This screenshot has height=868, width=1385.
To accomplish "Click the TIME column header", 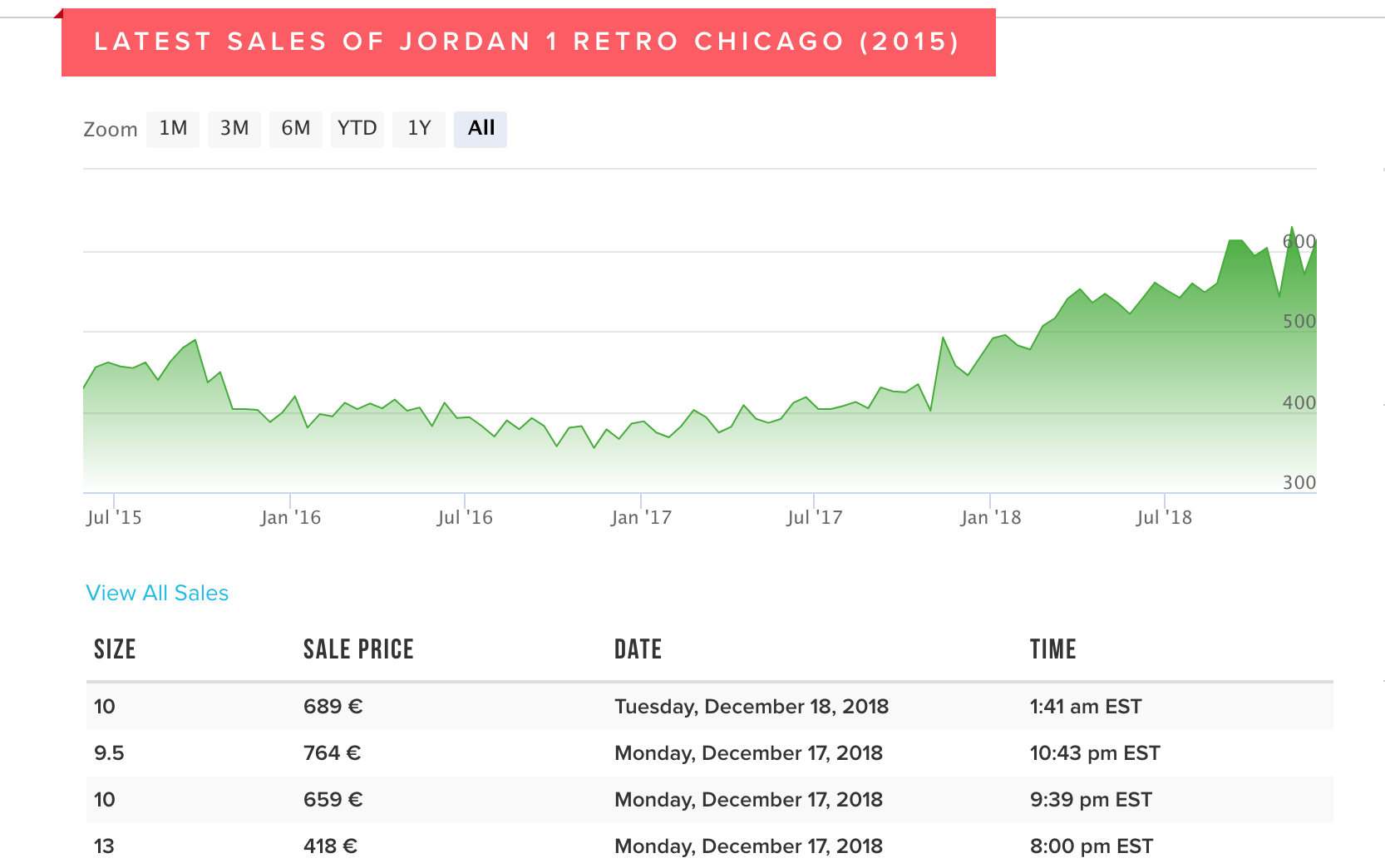I will tap(1052, 649).
